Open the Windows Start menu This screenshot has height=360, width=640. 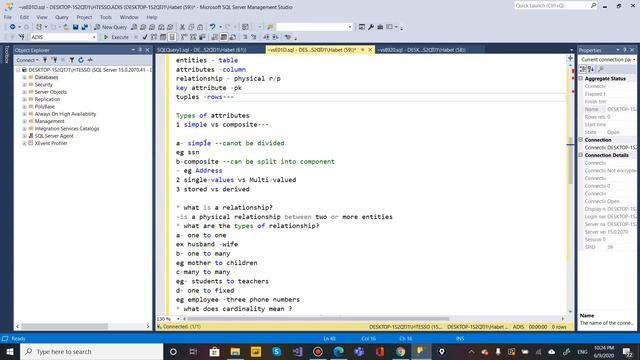tap(9, 351)
